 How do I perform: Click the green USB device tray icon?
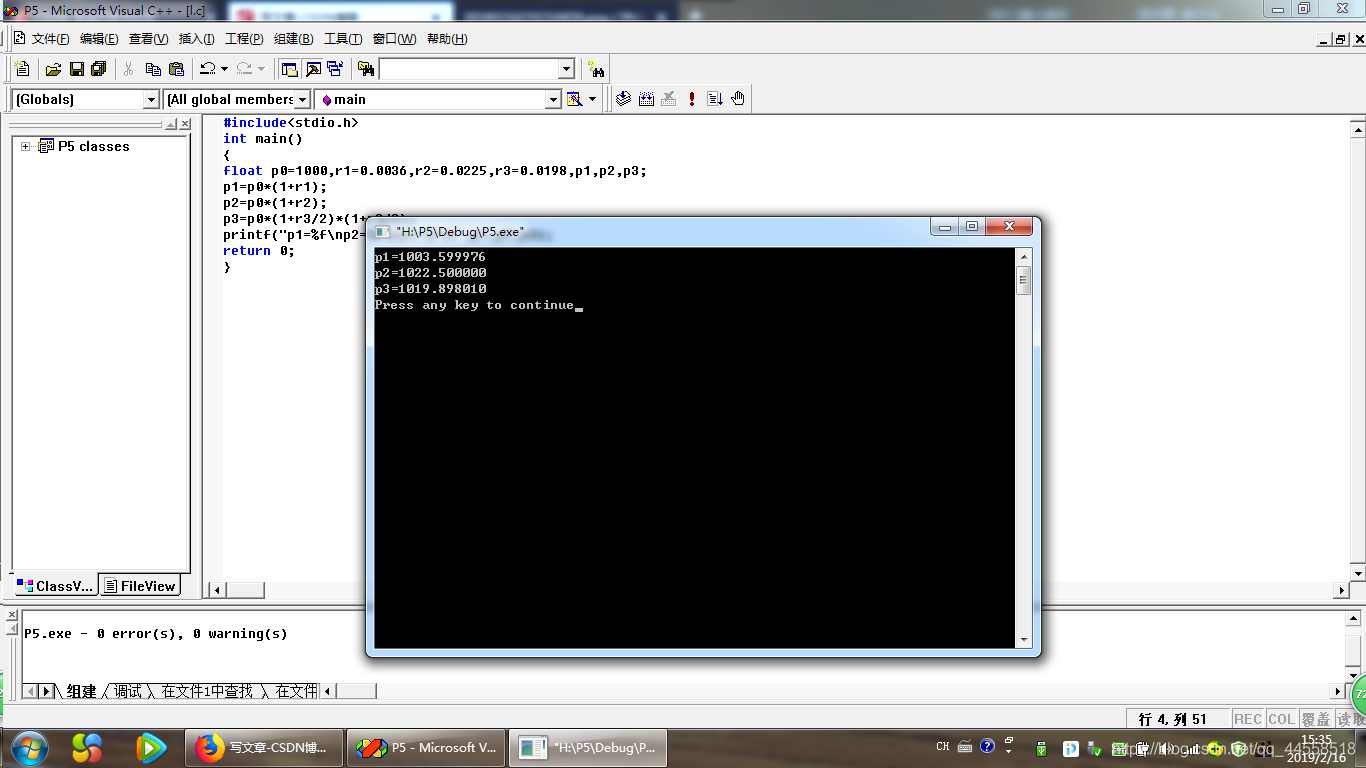(1041, 748)
